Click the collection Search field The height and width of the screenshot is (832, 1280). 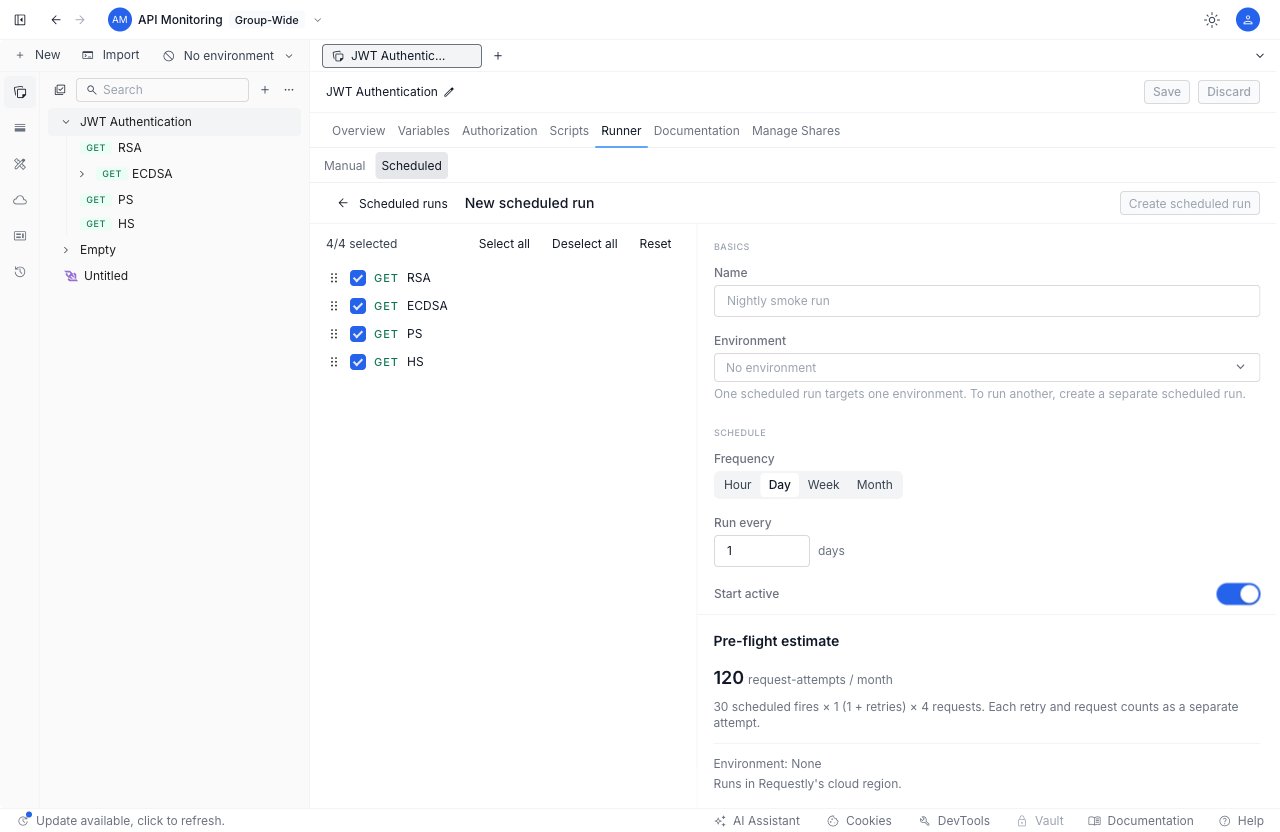[x=162, y=90]
